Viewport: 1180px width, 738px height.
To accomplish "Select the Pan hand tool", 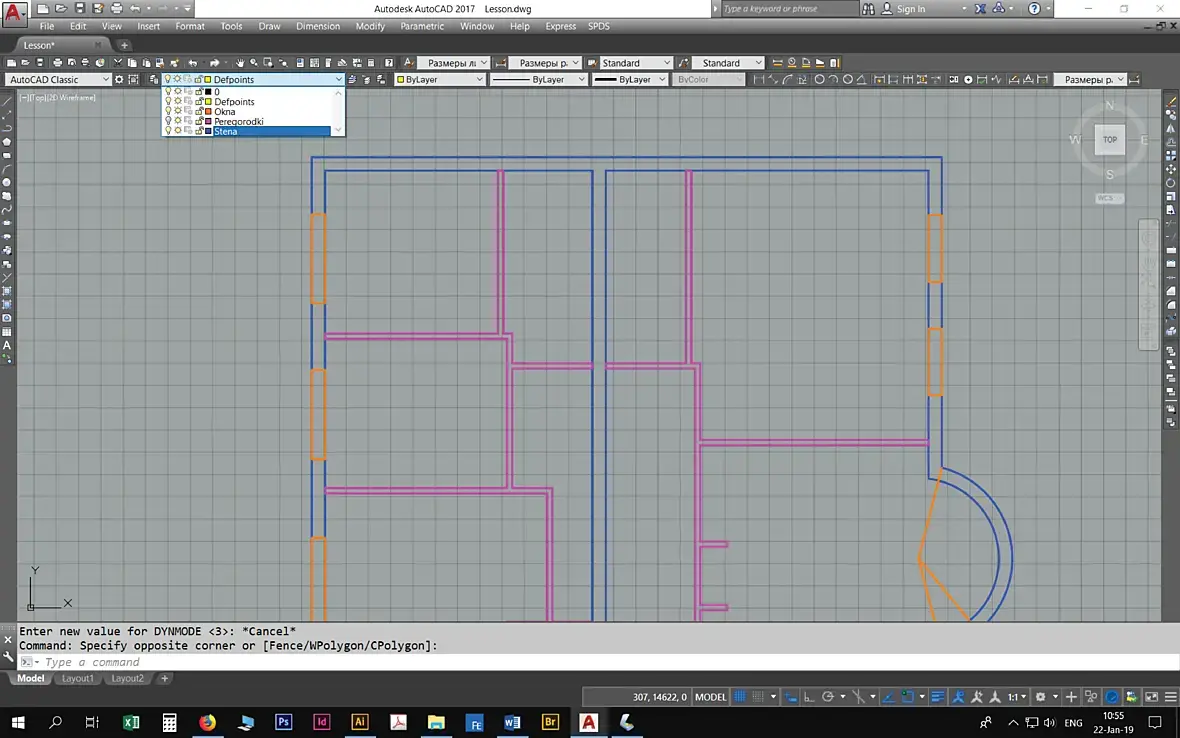I will tap(239, 62).
